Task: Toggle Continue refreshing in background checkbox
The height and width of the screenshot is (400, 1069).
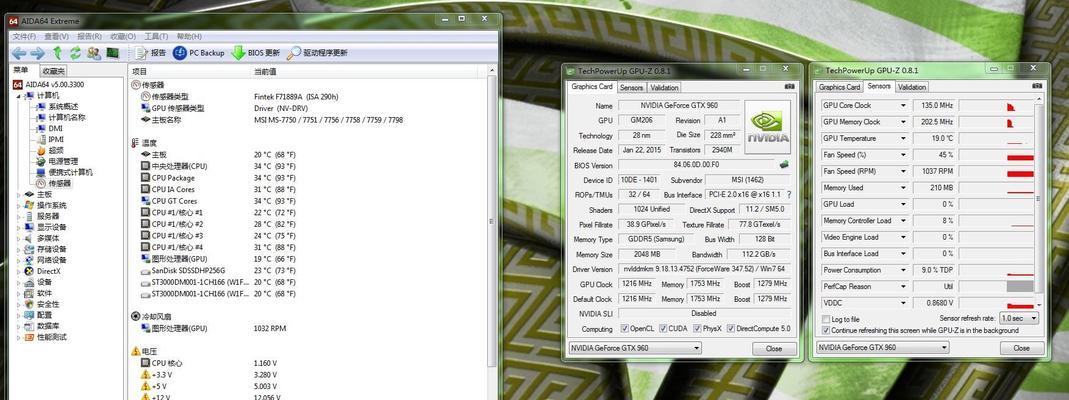Action: point(827,330)
